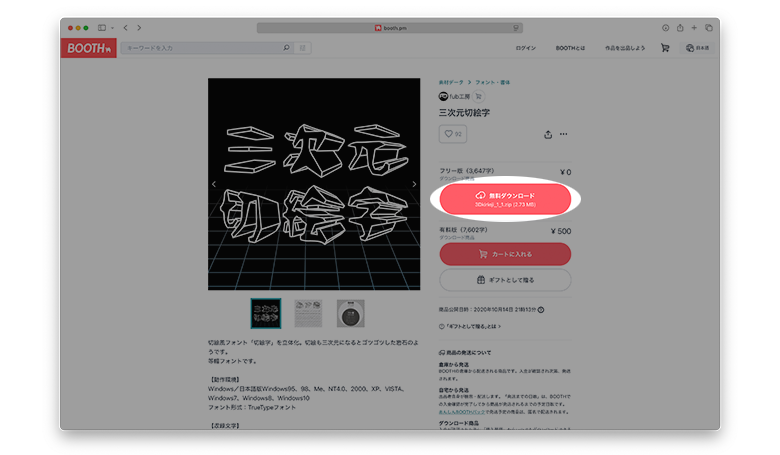780x455 pixels.
Task: Open the BOOTHとは menu item
Action: 570,48
